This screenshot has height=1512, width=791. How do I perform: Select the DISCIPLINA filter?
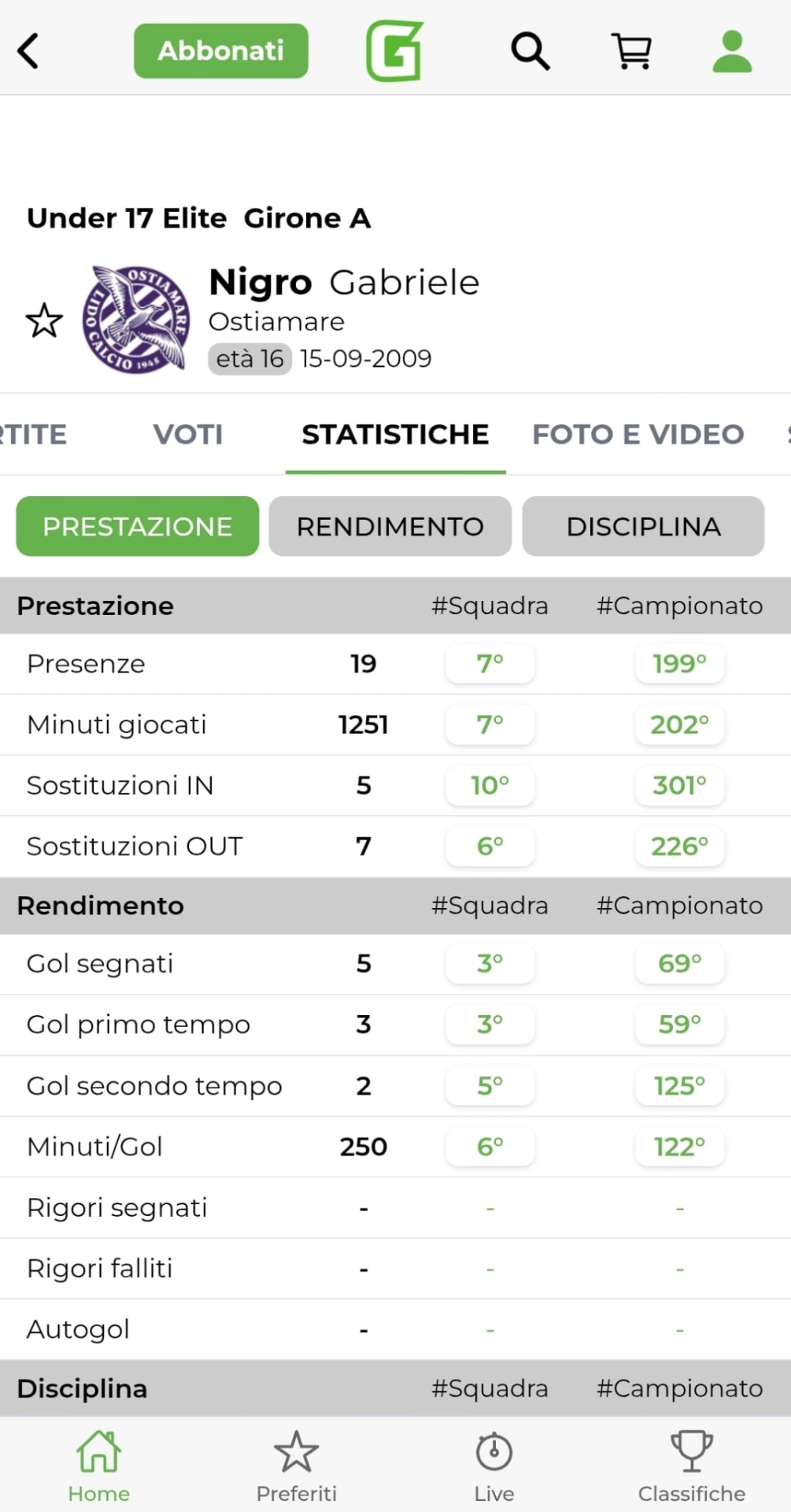point(643,526)
